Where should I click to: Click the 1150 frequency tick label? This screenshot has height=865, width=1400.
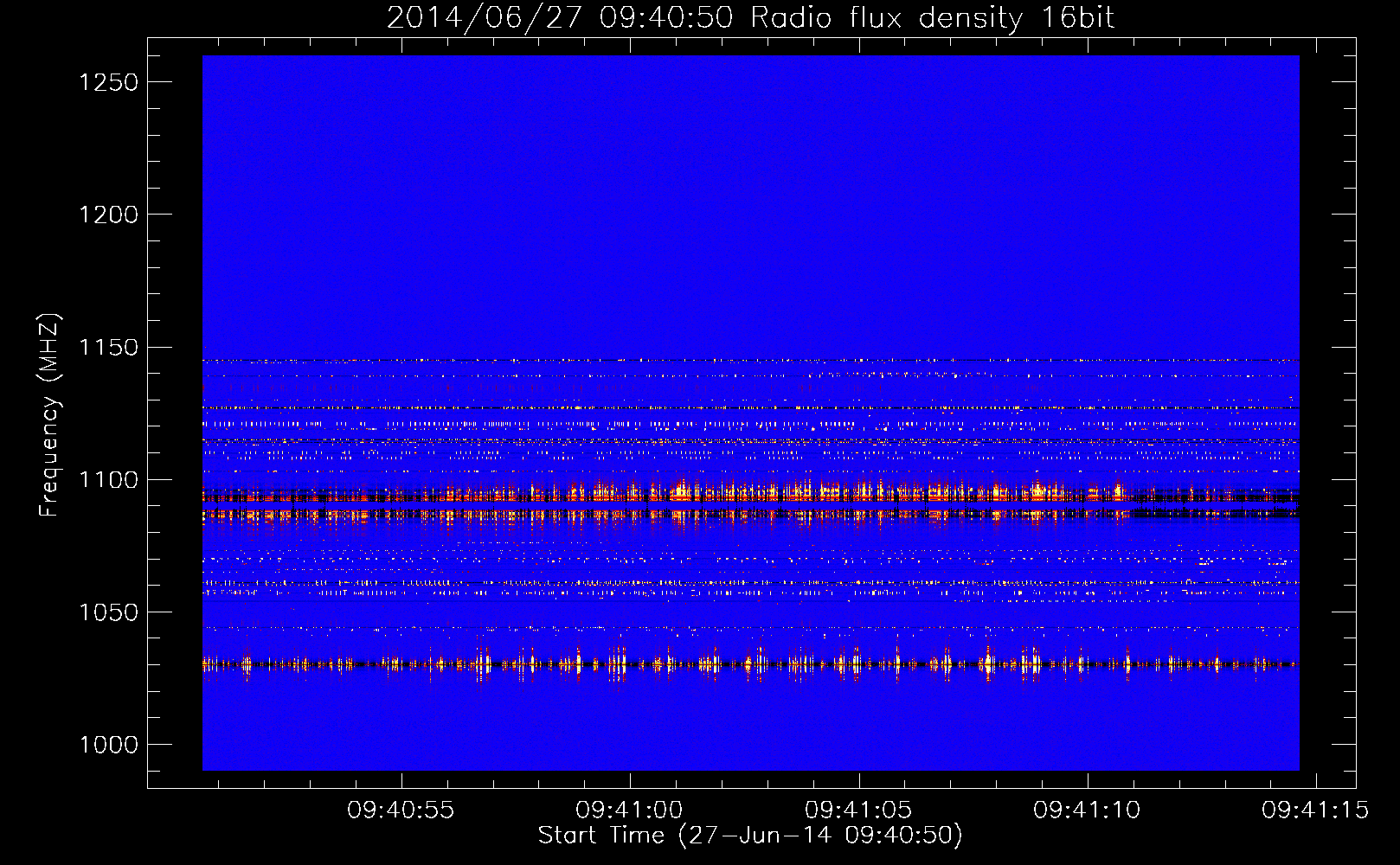tap(108, 348)
